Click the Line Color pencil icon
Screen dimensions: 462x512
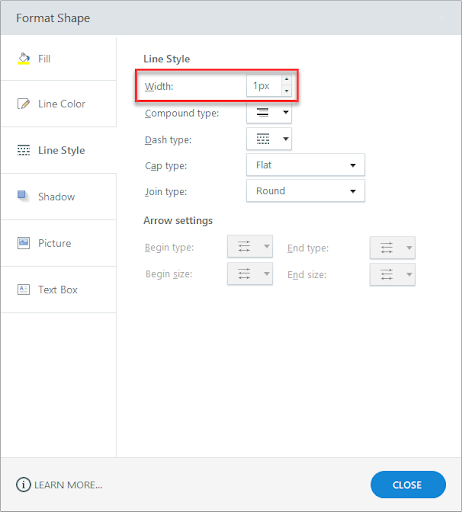(x=23, y=104)
